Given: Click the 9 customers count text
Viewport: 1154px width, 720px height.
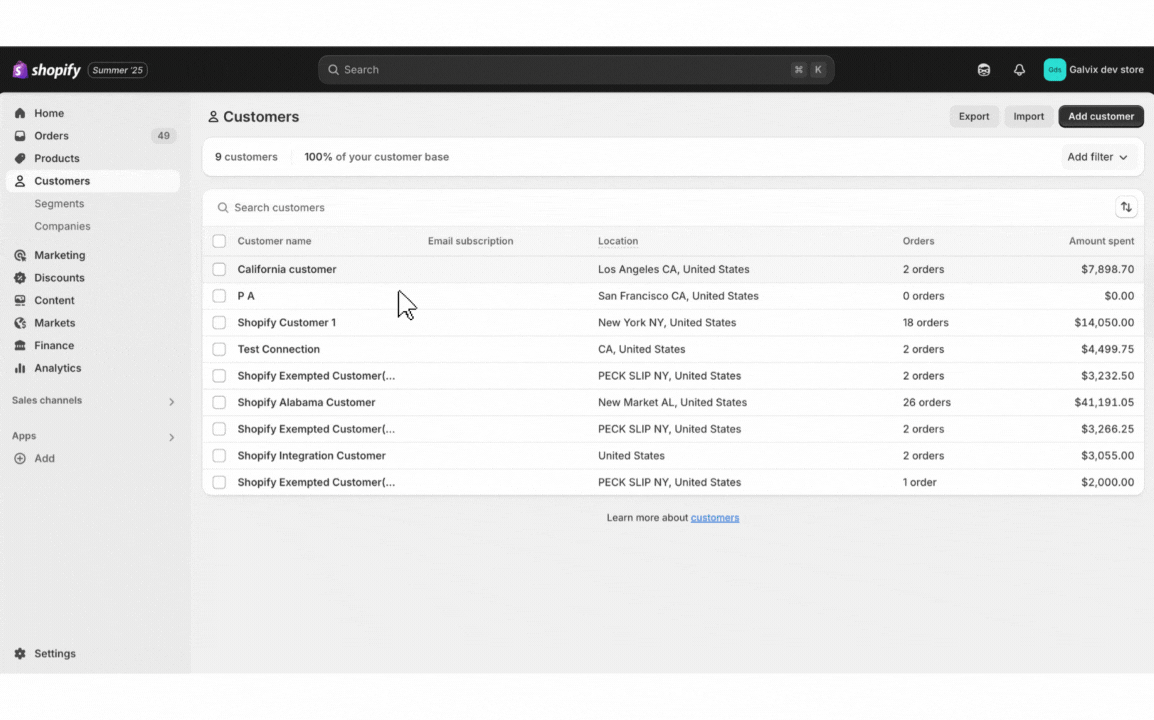Looking at the screenshot, I should point(246,157).
